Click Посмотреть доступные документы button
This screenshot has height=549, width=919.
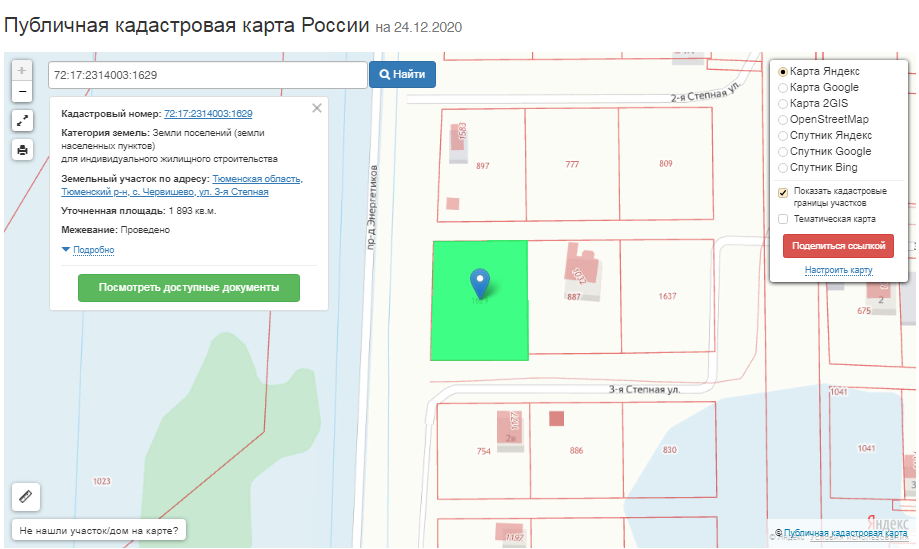[x=189, y=288]
